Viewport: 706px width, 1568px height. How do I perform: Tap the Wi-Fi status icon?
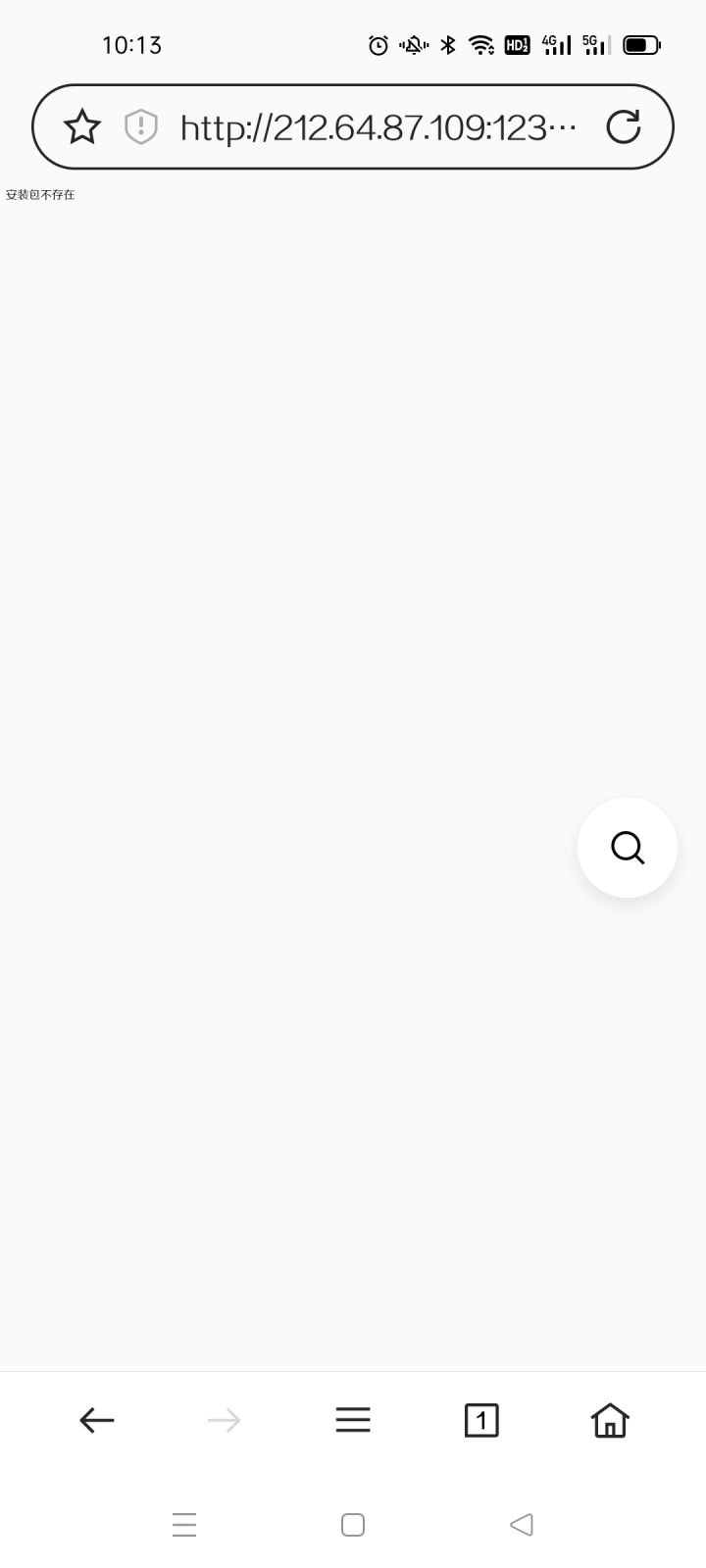[x=481, y=45]
